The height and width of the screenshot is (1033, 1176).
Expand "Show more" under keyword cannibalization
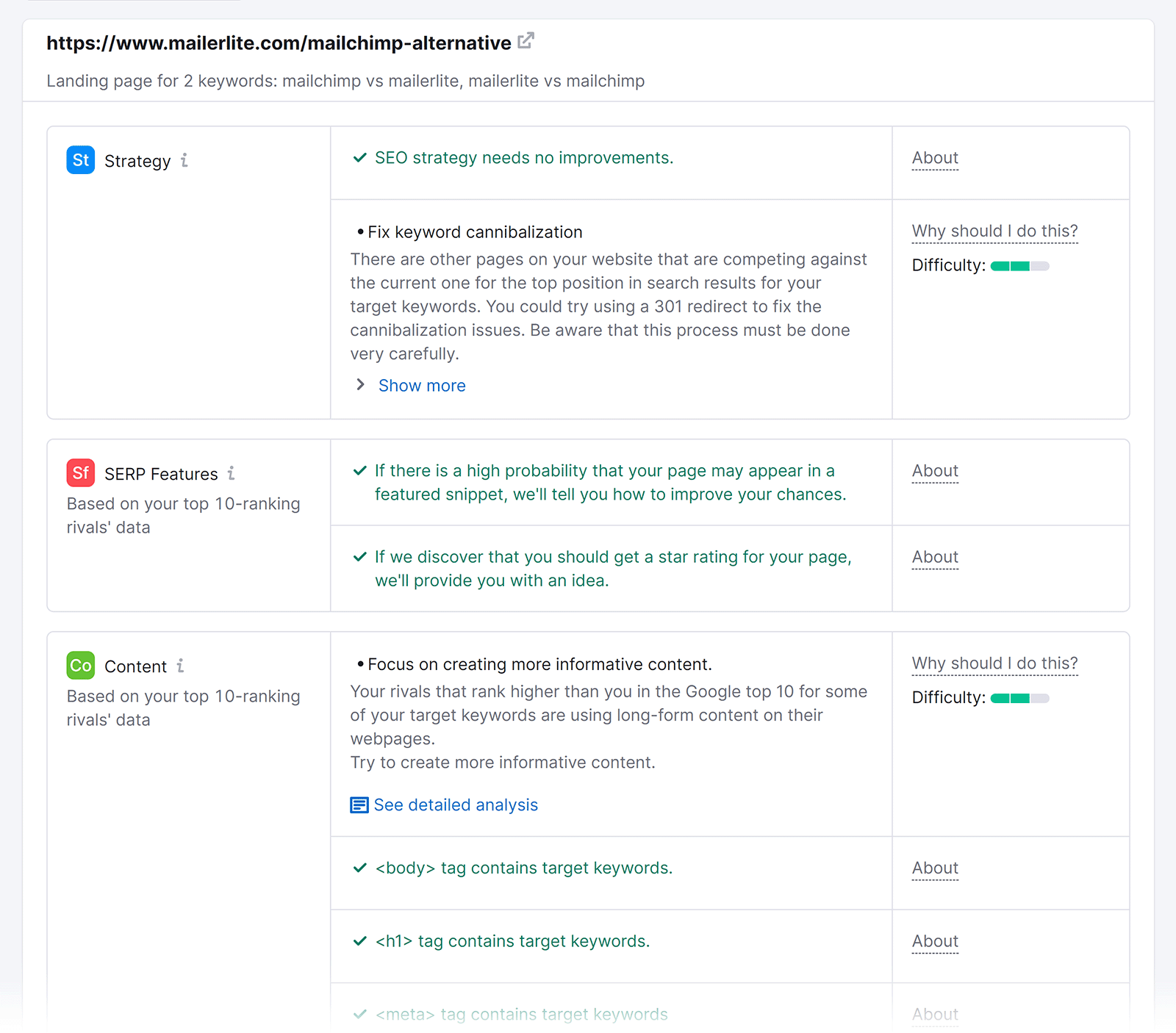point(421,385)
